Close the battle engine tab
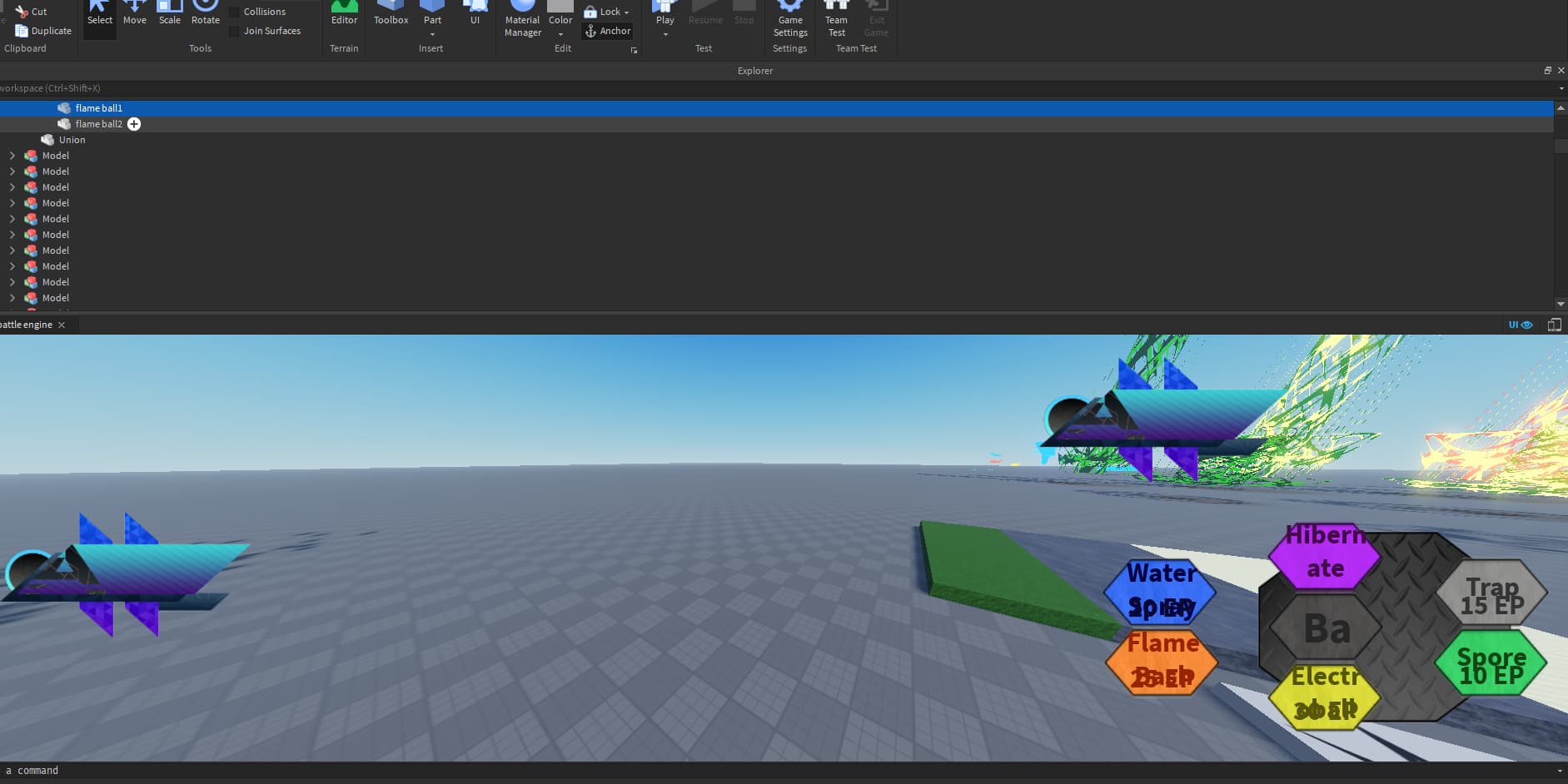 pos(62,325)
